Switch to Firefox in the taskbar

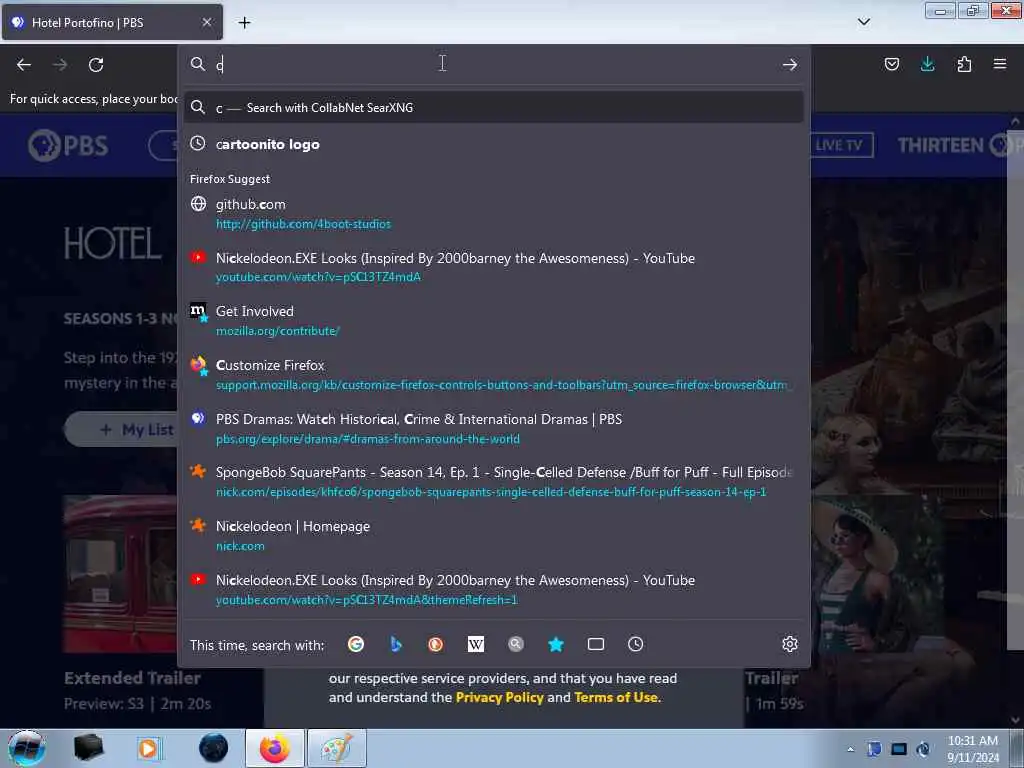click(274, 748)
